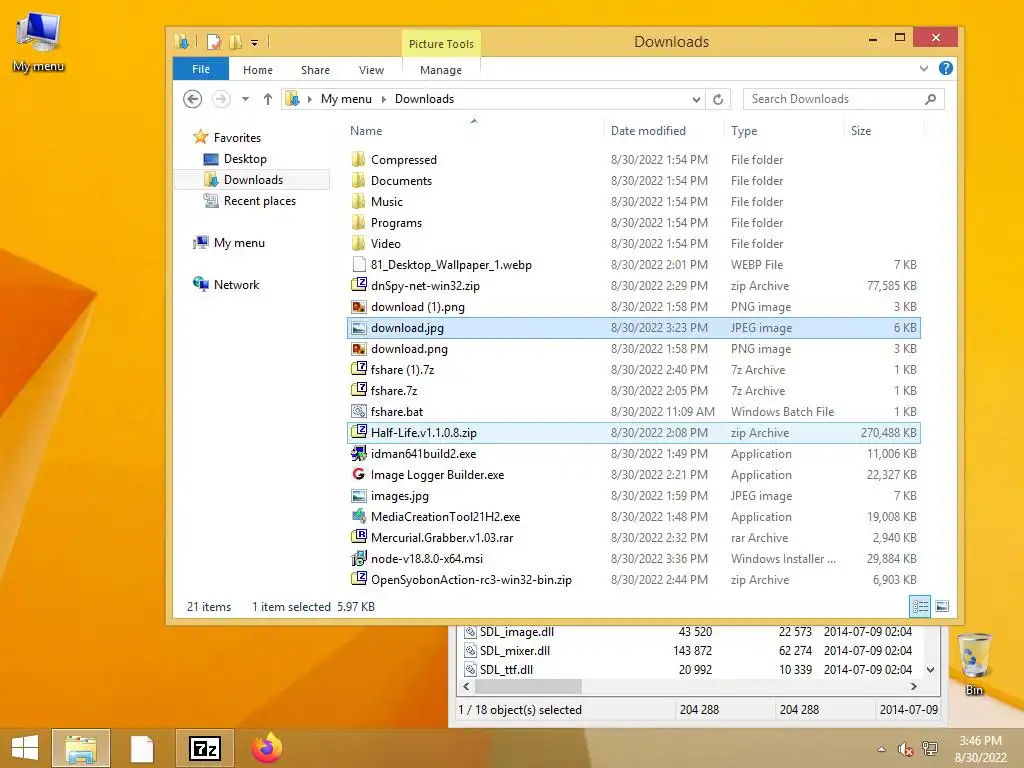This screenshot has width=1024, height=768.
Task: Click the arrow between My menu and Downloads
Action: coord(383,99)
